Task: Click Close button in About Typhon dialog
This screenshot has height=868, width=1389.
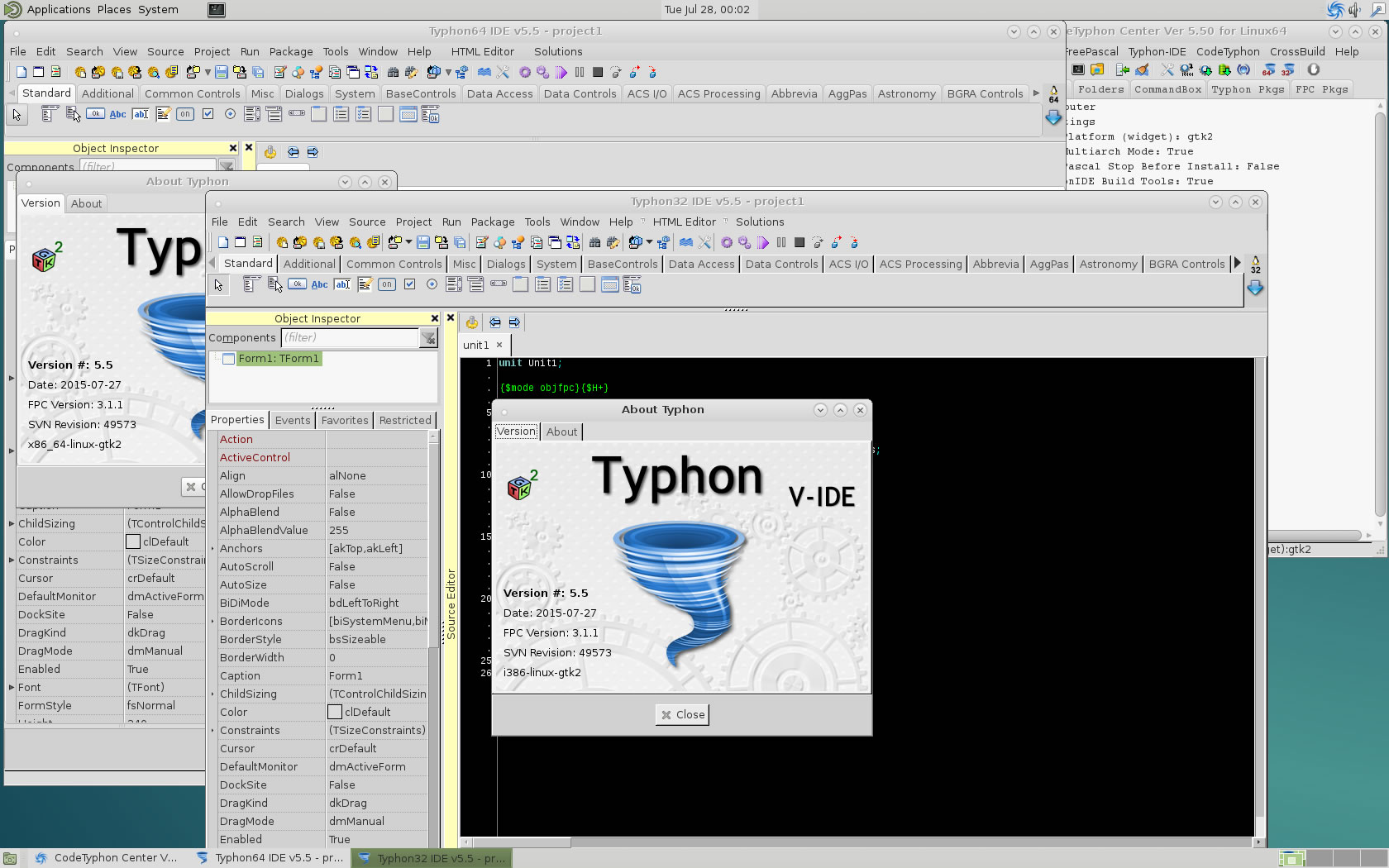Action: pyautogui.click(x=682, y=715)
